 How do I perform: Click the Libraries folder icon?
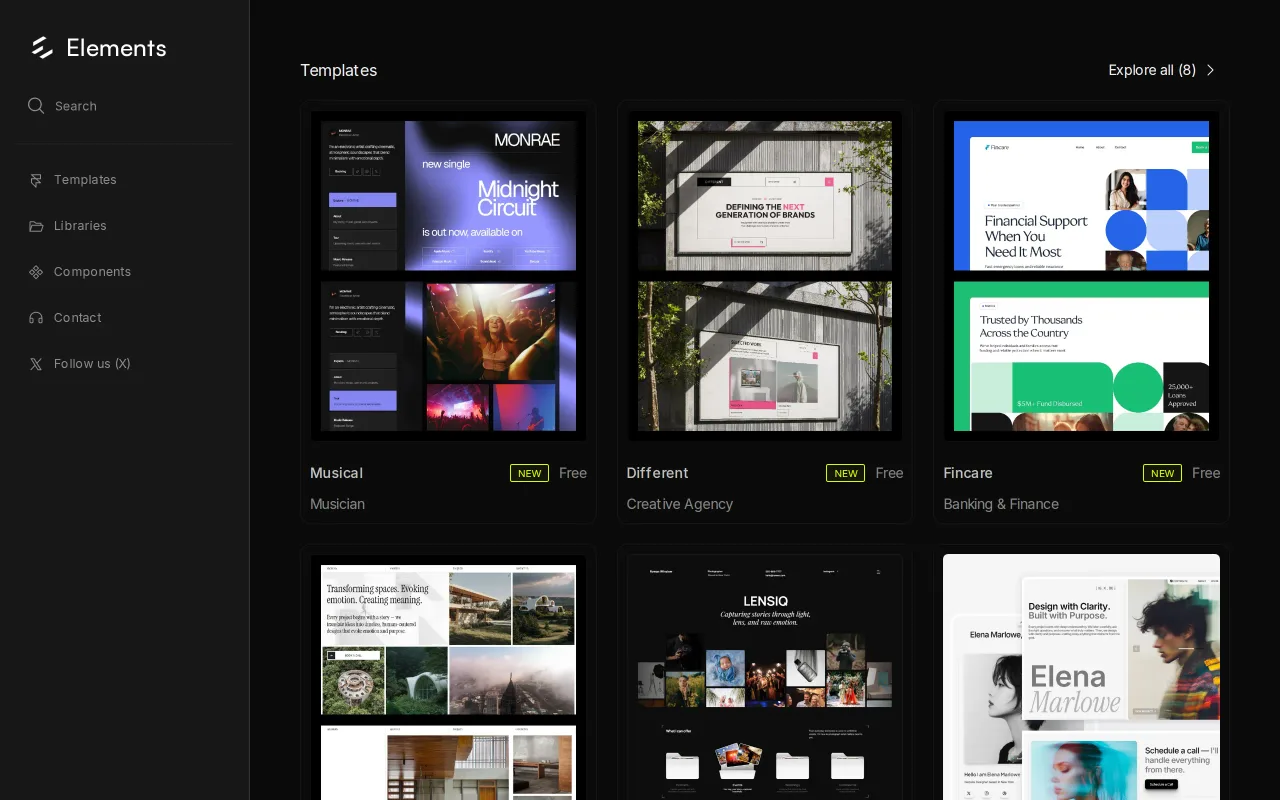(36, 226)
